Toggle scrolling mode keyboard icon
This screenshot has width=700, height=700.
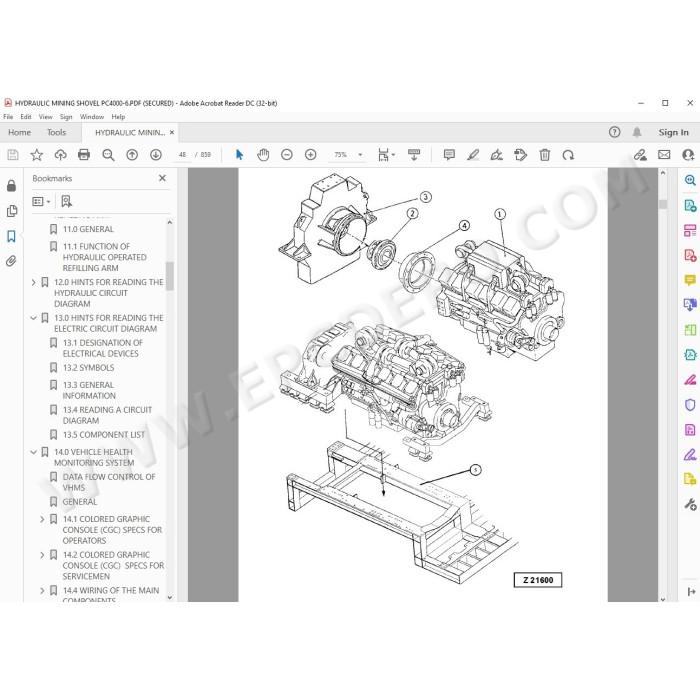click(x=414, y=155)
